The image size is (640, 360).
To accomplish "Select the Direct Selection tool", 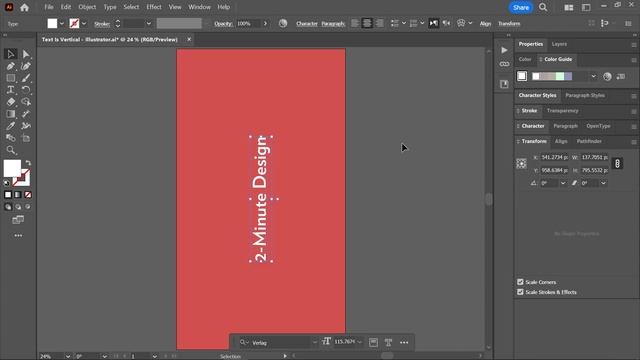I will pyautogui.click(x=26, y=54).
